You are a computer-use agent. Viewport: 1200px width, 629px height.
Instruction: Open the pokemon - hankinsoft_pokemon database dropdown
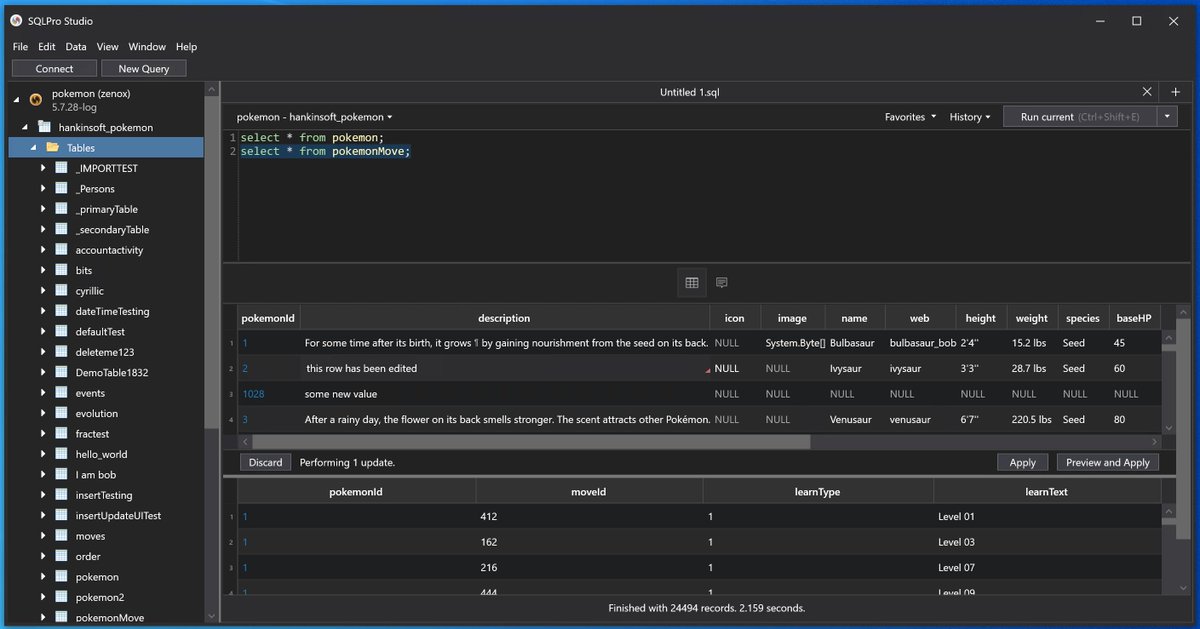[x=314, y=117]
